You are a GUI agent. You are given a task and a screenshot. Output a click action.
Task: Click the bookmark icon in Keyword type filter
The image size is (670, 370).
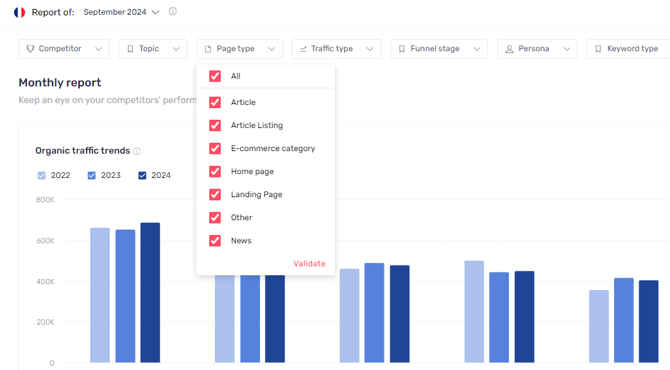click(x=598, y=49)
